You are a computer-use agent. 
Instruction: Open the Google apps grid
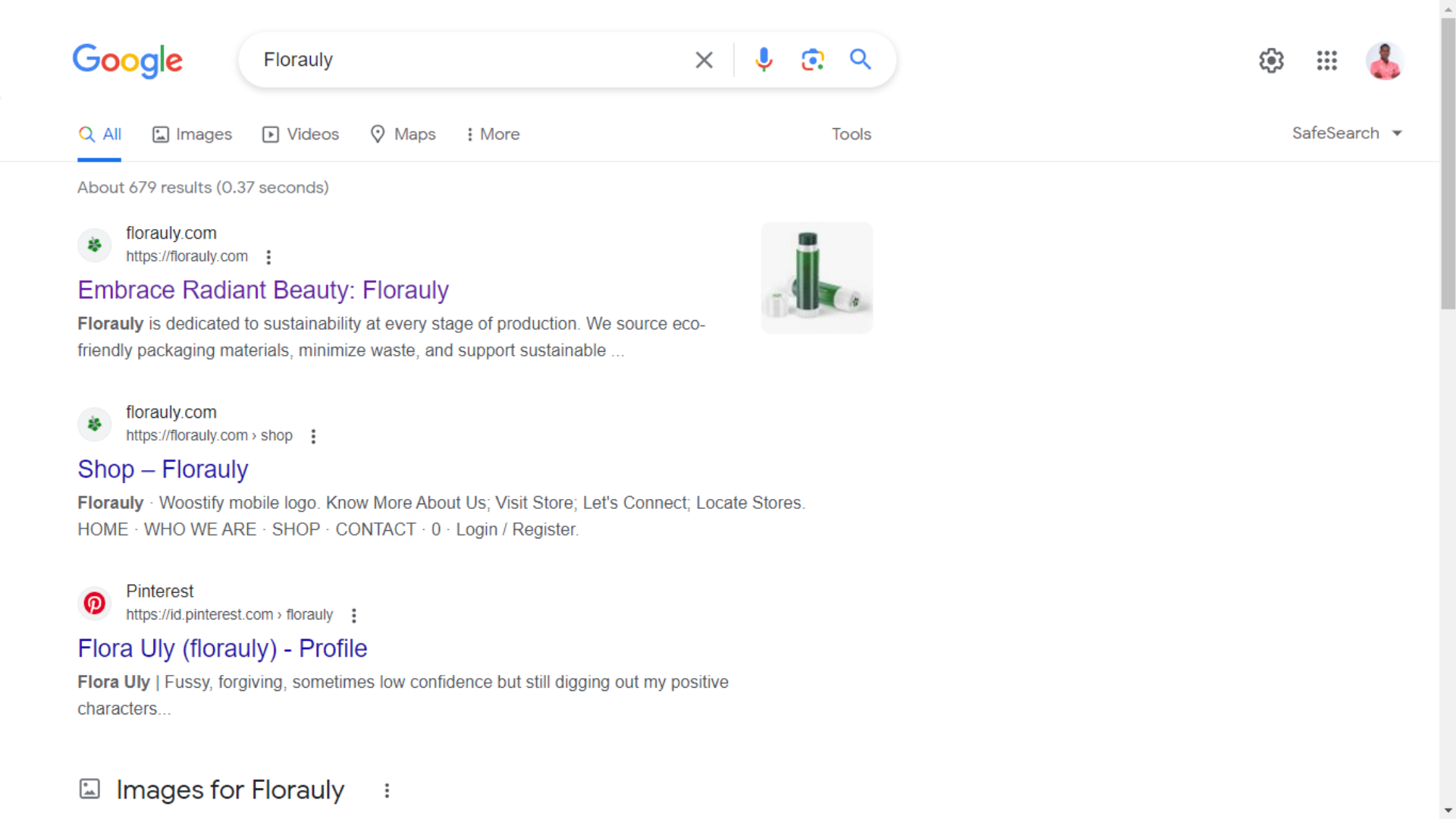click(1327, 61)
